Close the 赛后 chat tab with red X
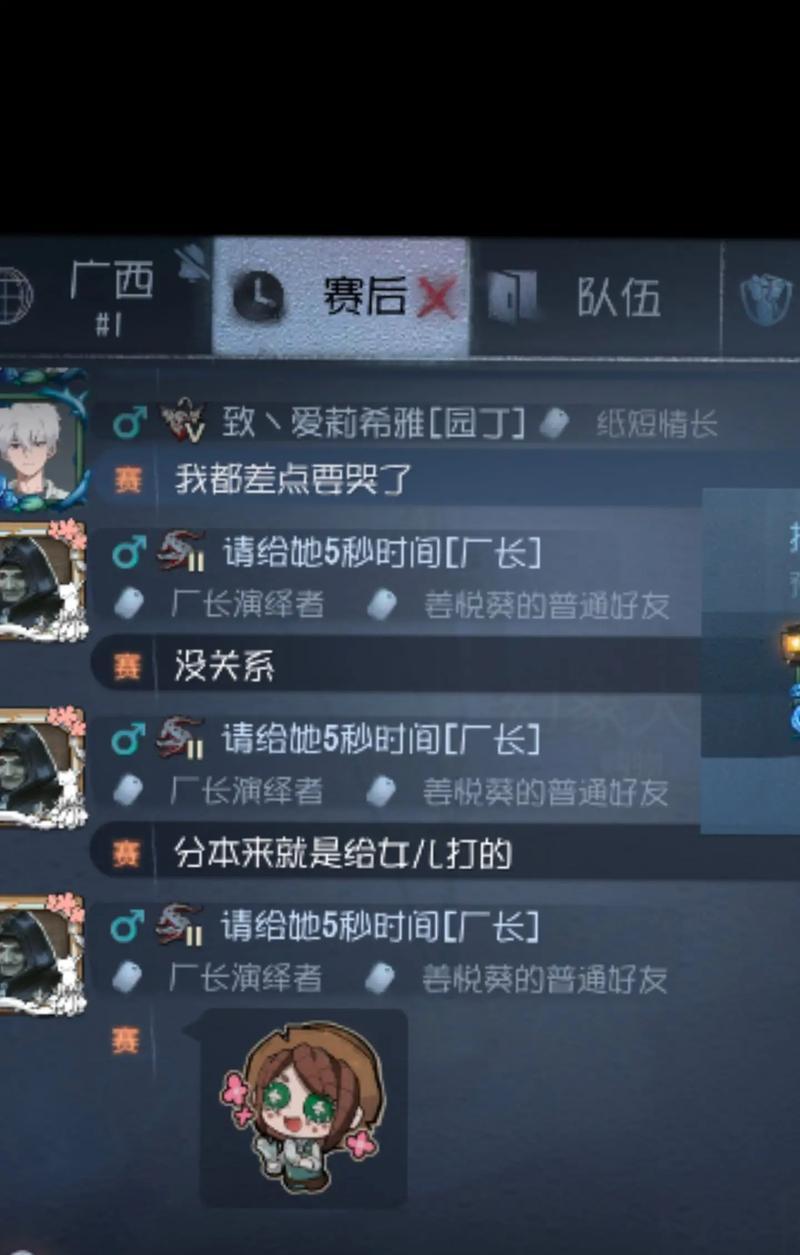The height and width of the screenshot is (1255, 800). [436, 298]
